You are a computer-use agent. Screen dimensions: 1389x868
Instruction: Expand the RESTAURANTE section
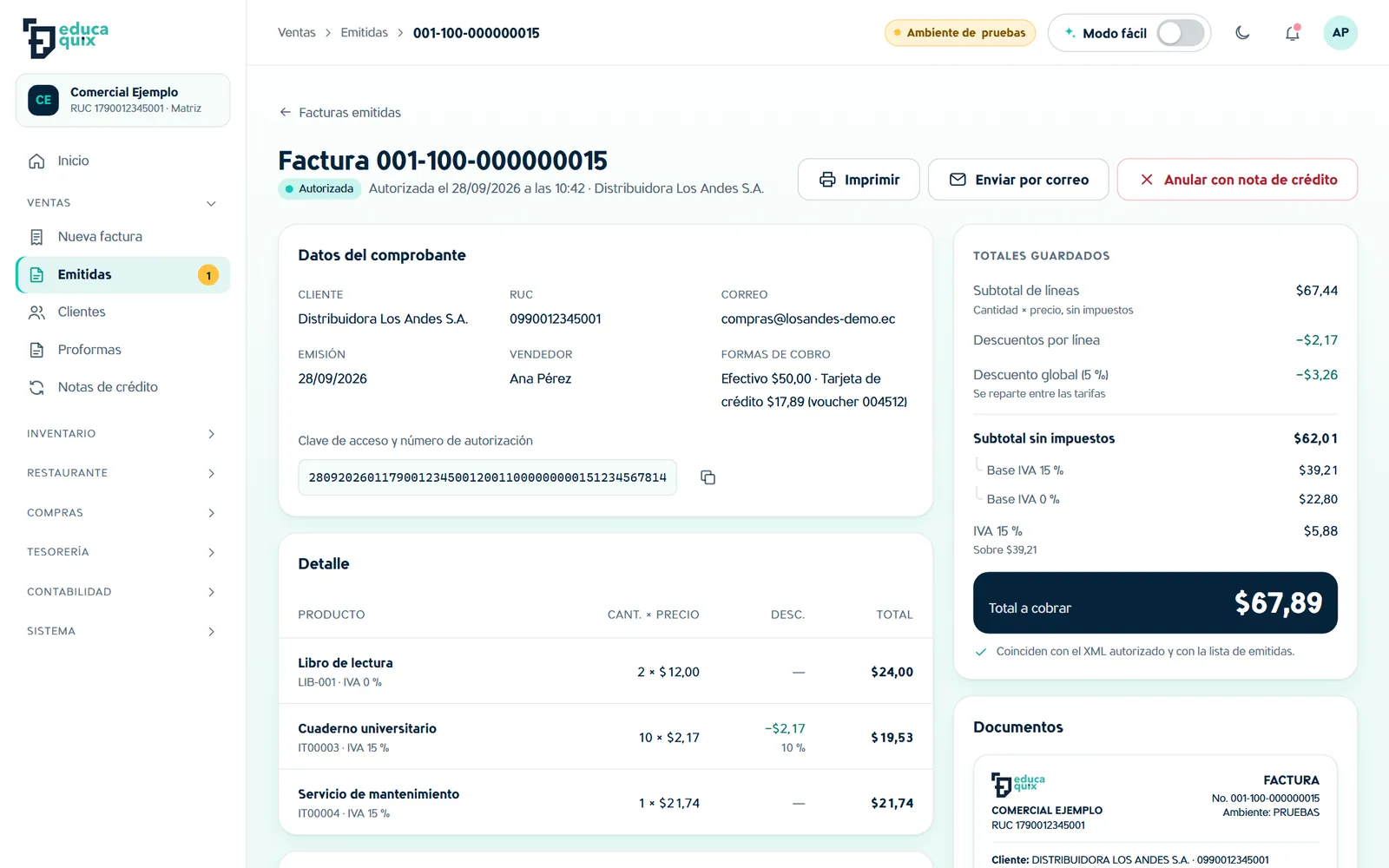pos(122,473)
